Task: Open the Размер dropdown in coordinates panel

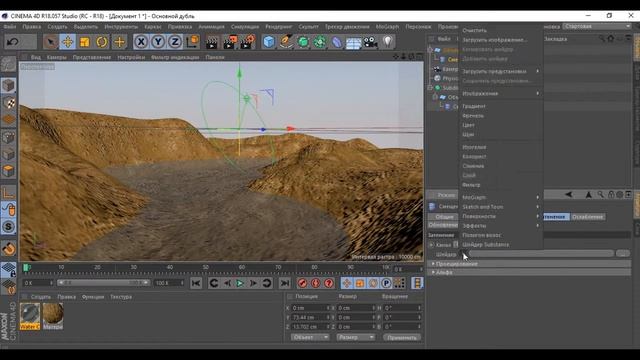Action: point(356,337)
